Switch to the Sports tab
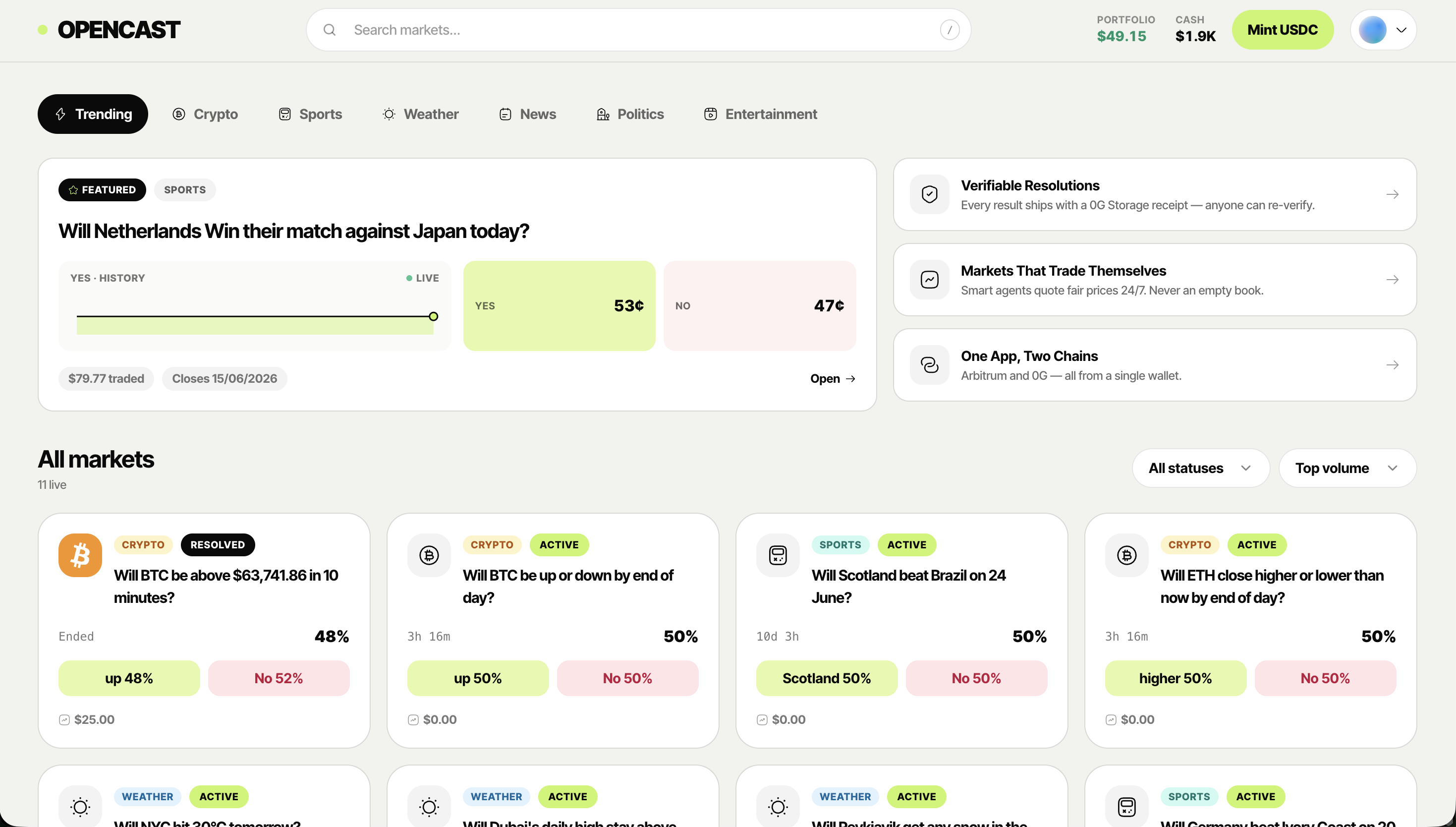The image size is (1456, 827). point(310,114)
